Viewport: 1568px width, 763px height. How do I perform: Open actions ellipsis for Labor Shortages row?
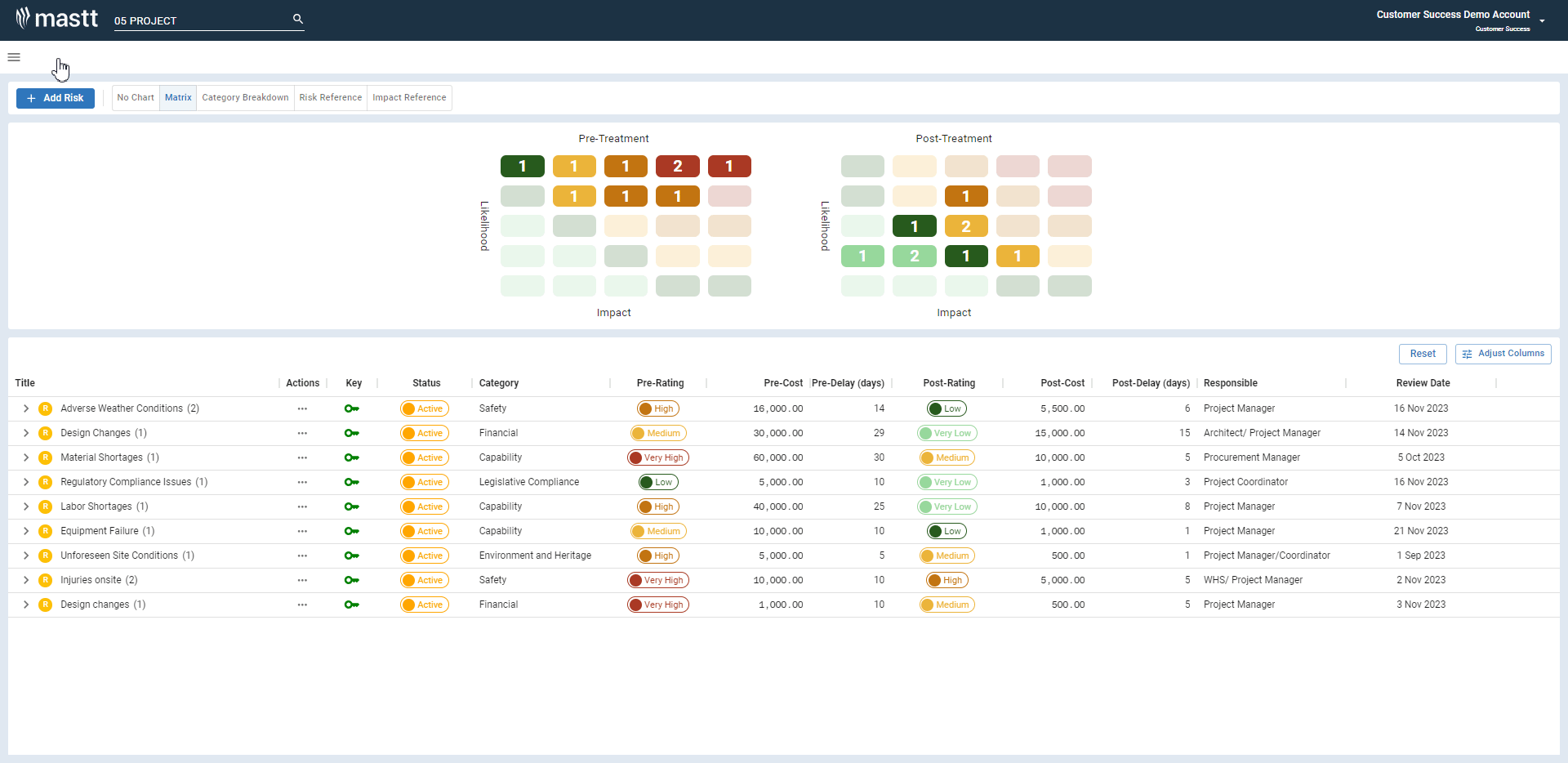302,506
